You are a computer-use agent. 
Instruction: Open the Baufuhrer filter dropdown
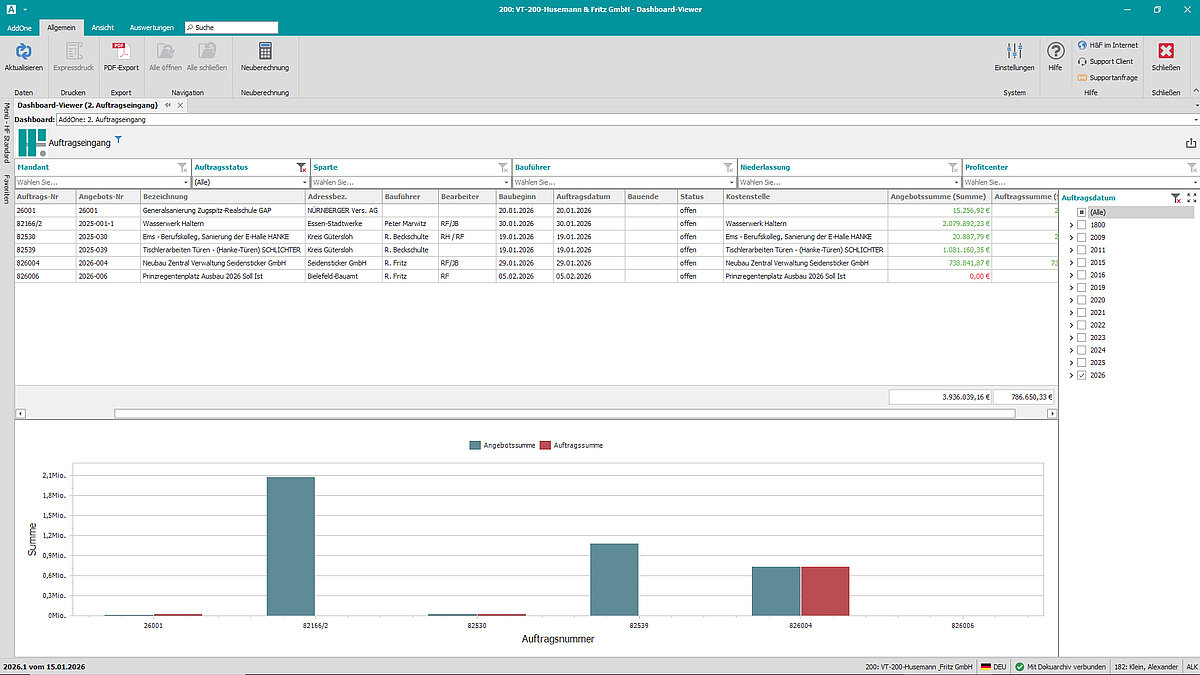click(x=731, y=183)
